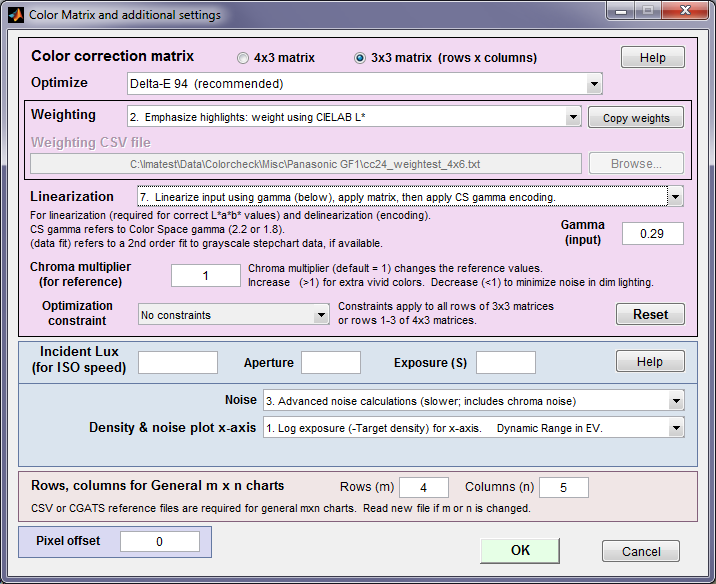Click the Gamma (input) field
Viewport: 716px width, 584px height.
653,234
